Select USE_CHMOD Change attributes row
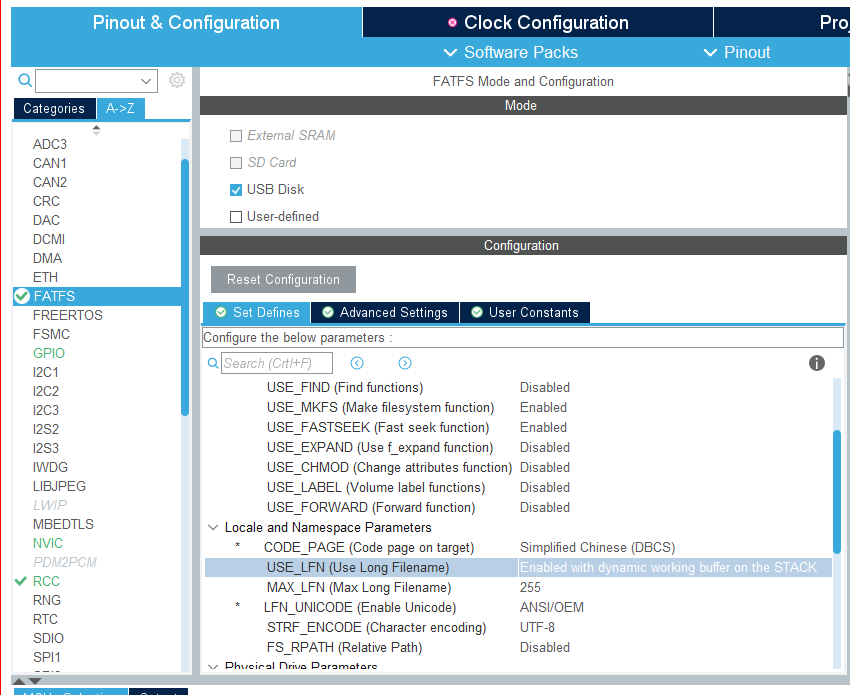 point(518,468)
